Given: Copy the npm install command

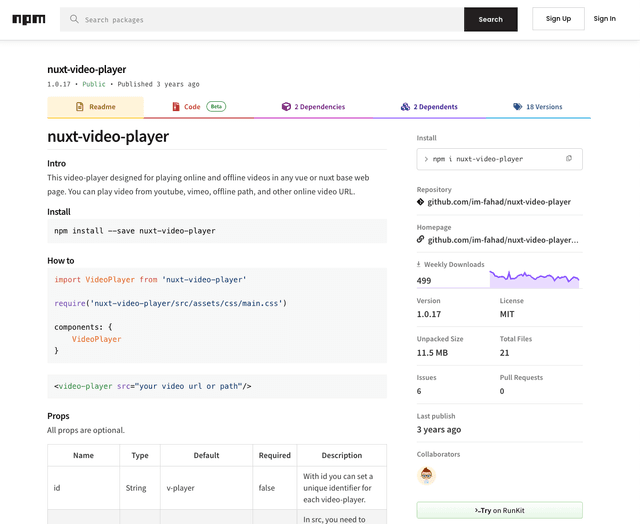Looking at the screenshot, I should click(569, 159).
